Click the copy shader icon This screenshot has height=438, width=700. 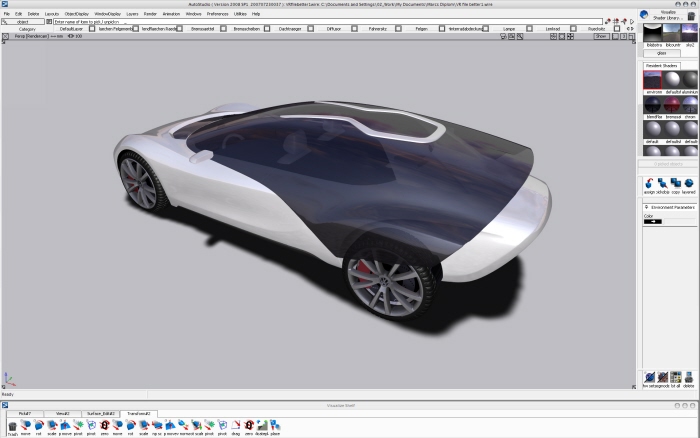tap(675, 184)
